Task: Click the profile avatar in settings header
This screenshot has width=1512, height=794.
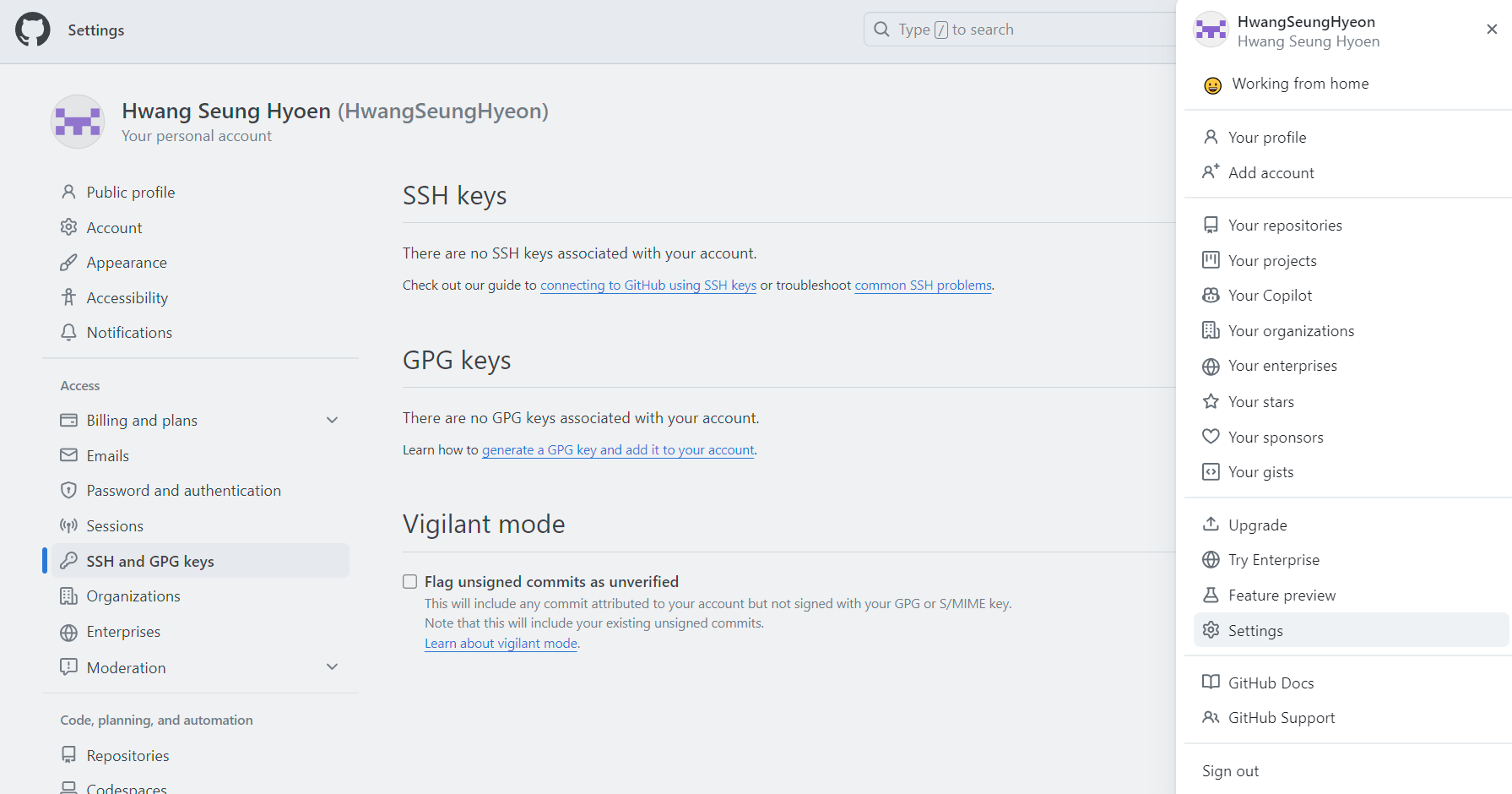Action: click(x=78, y=122)
